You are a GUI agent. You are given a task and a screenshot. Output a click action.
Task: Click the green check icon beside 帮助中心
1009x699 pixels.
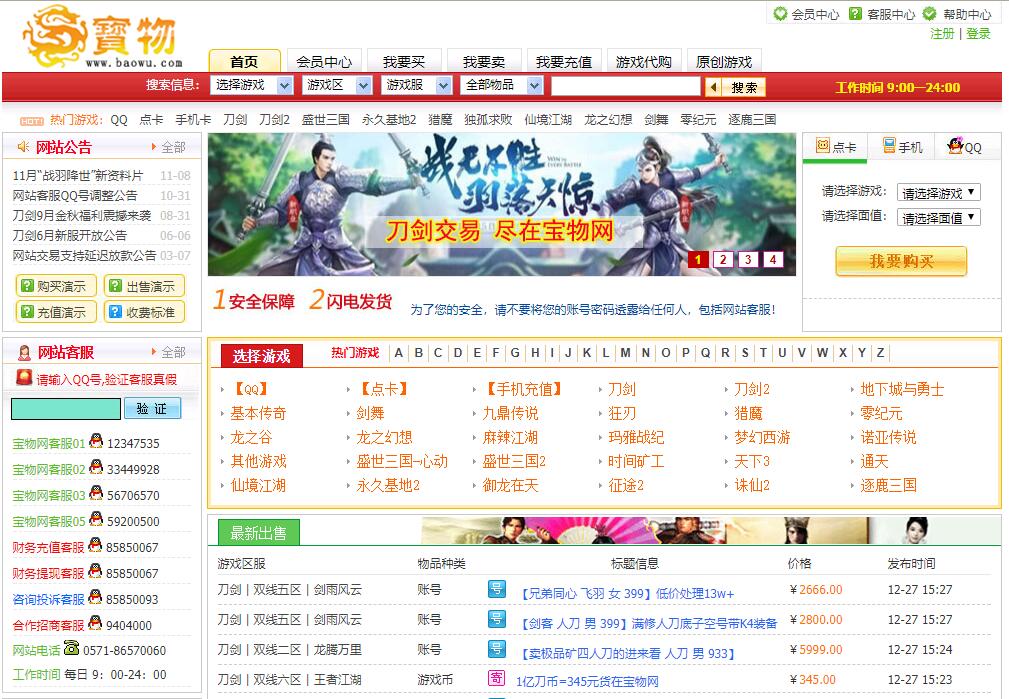(x=929, y=14)
